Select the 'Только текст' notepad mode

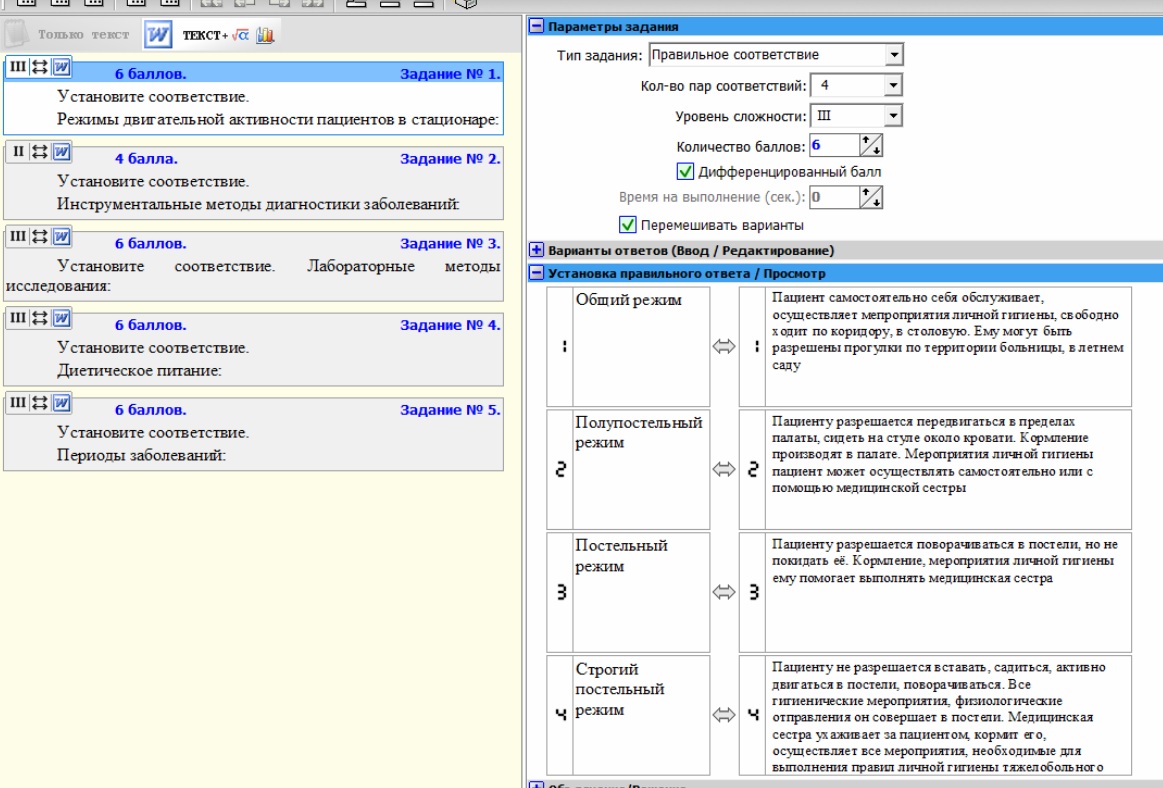pos(68,35)
